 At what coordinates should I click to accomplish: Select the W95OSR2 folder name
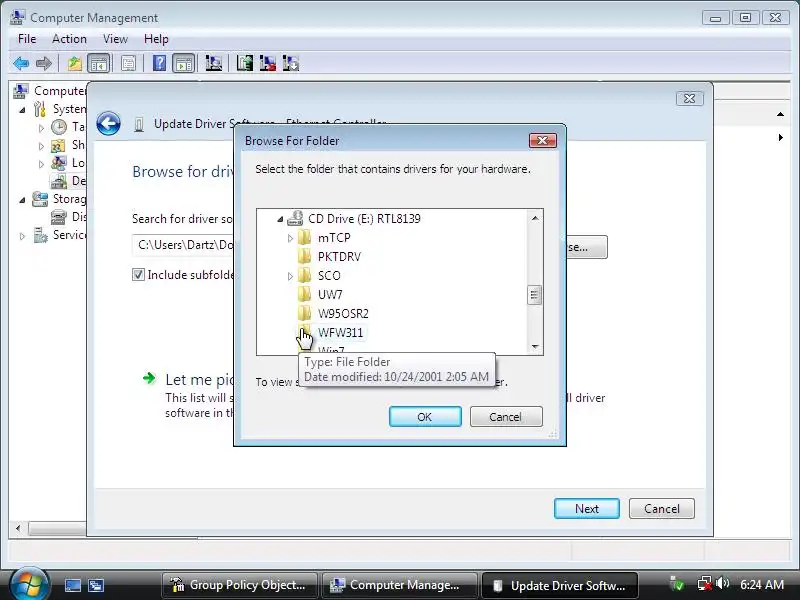click(x=343, y=313)
